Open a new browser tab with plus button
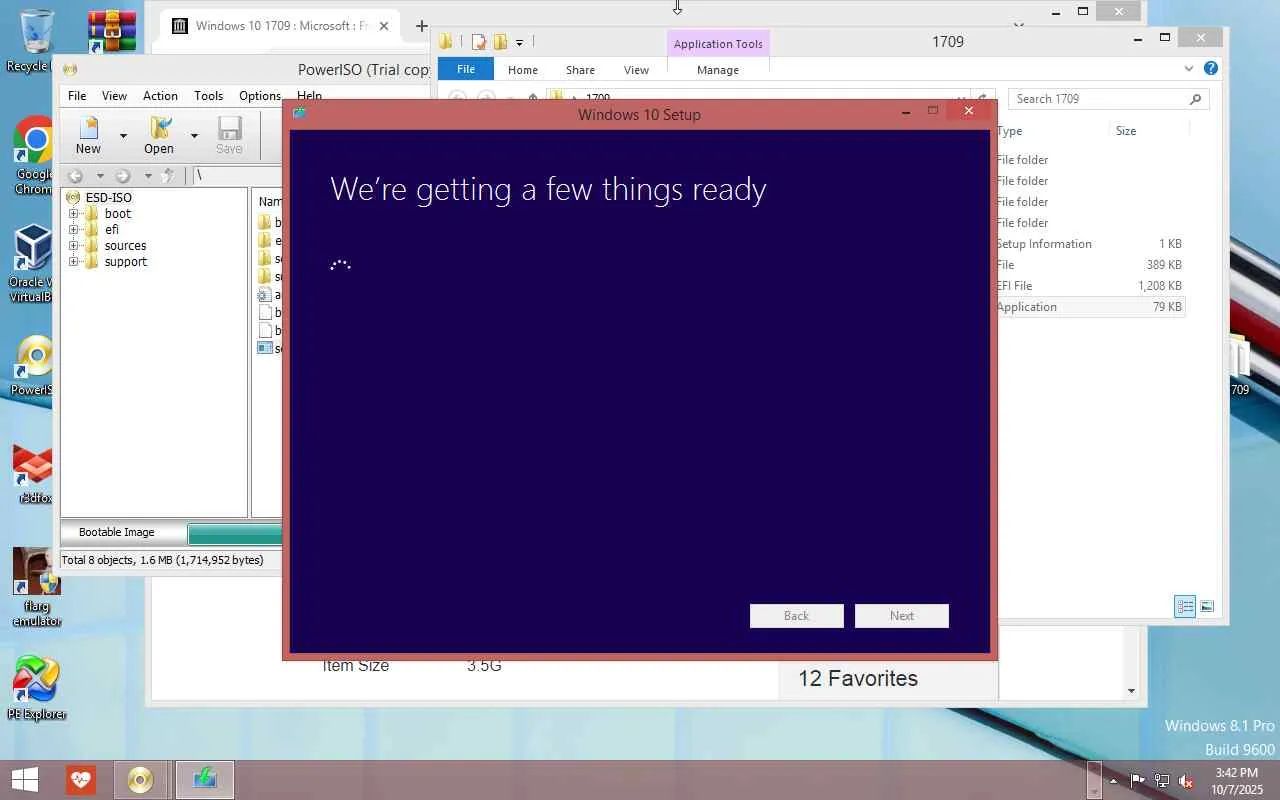Viewport: 1280px width, 800px height. (421, 26)
